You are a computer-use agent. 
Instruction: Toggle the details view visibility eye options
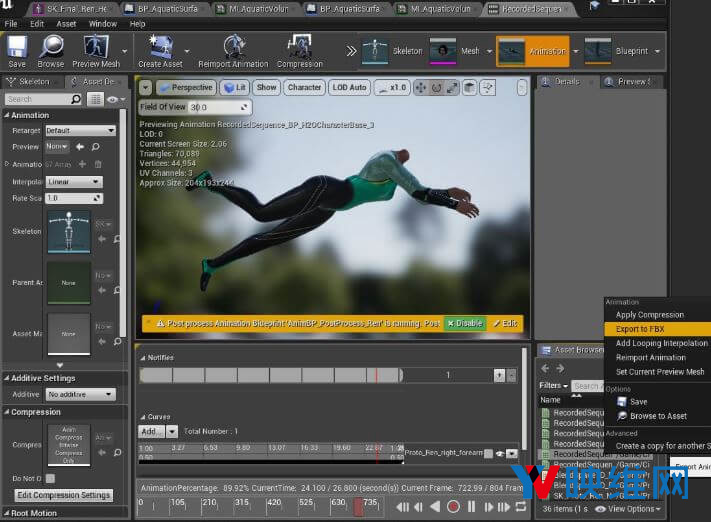[116, 99]
